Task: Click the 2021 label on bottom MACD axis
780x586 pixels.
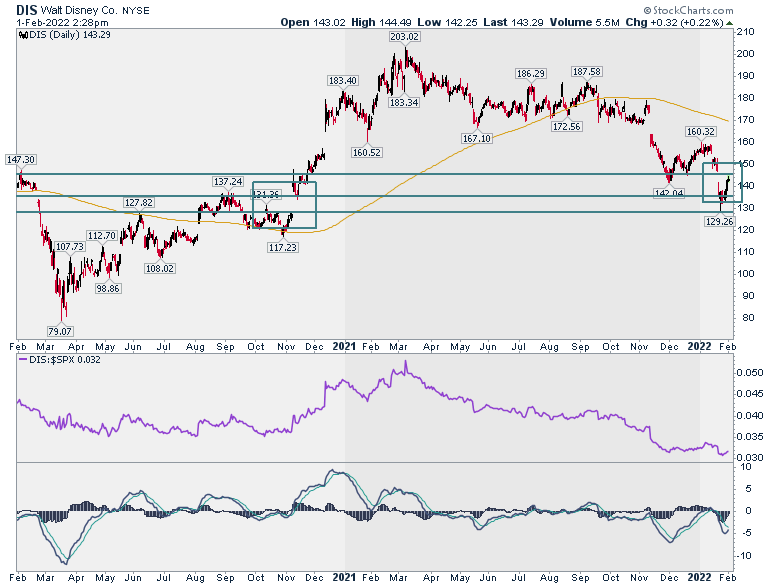Action: click(x=344, y=577)
